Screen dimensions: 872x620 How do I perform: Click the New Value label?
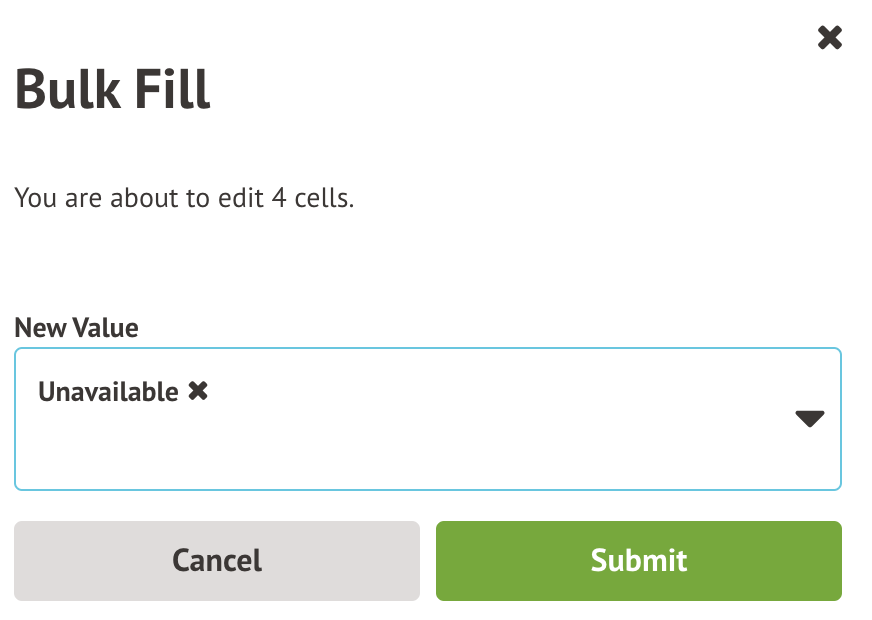click(x=76, y=327)
